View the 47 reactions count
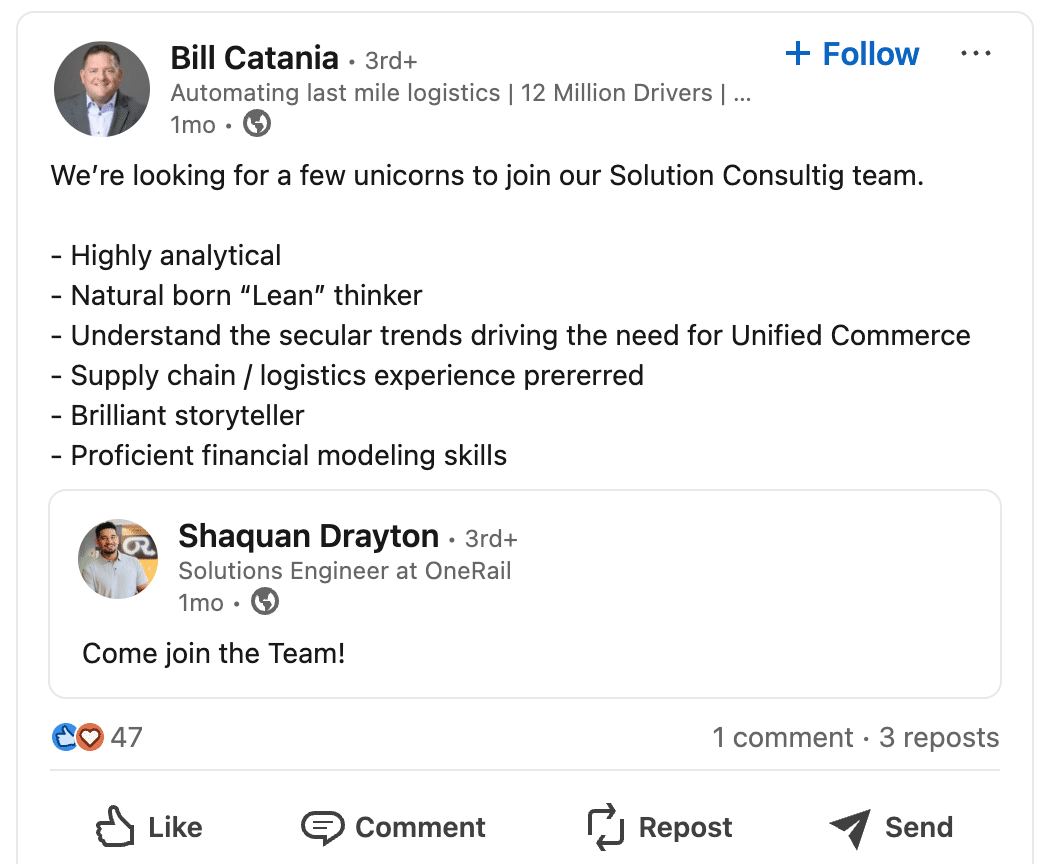 (x=127, y=738)
